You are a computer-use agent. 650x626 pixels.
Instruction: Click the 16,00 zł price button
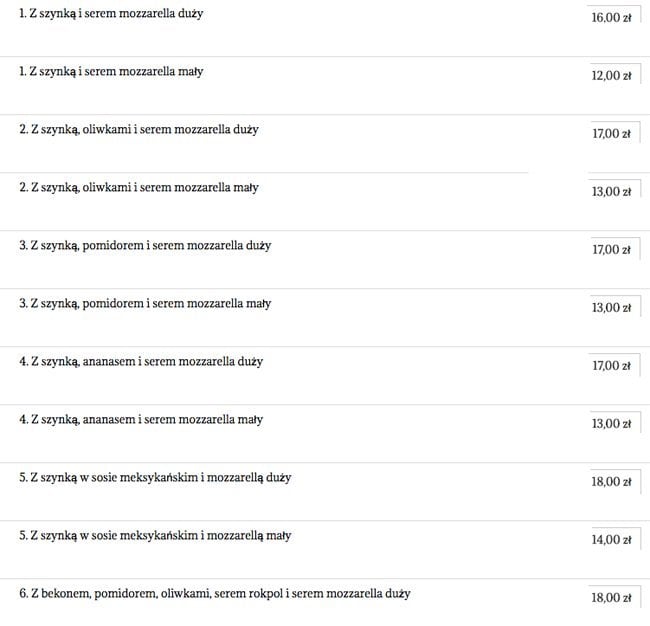(614, 17)
